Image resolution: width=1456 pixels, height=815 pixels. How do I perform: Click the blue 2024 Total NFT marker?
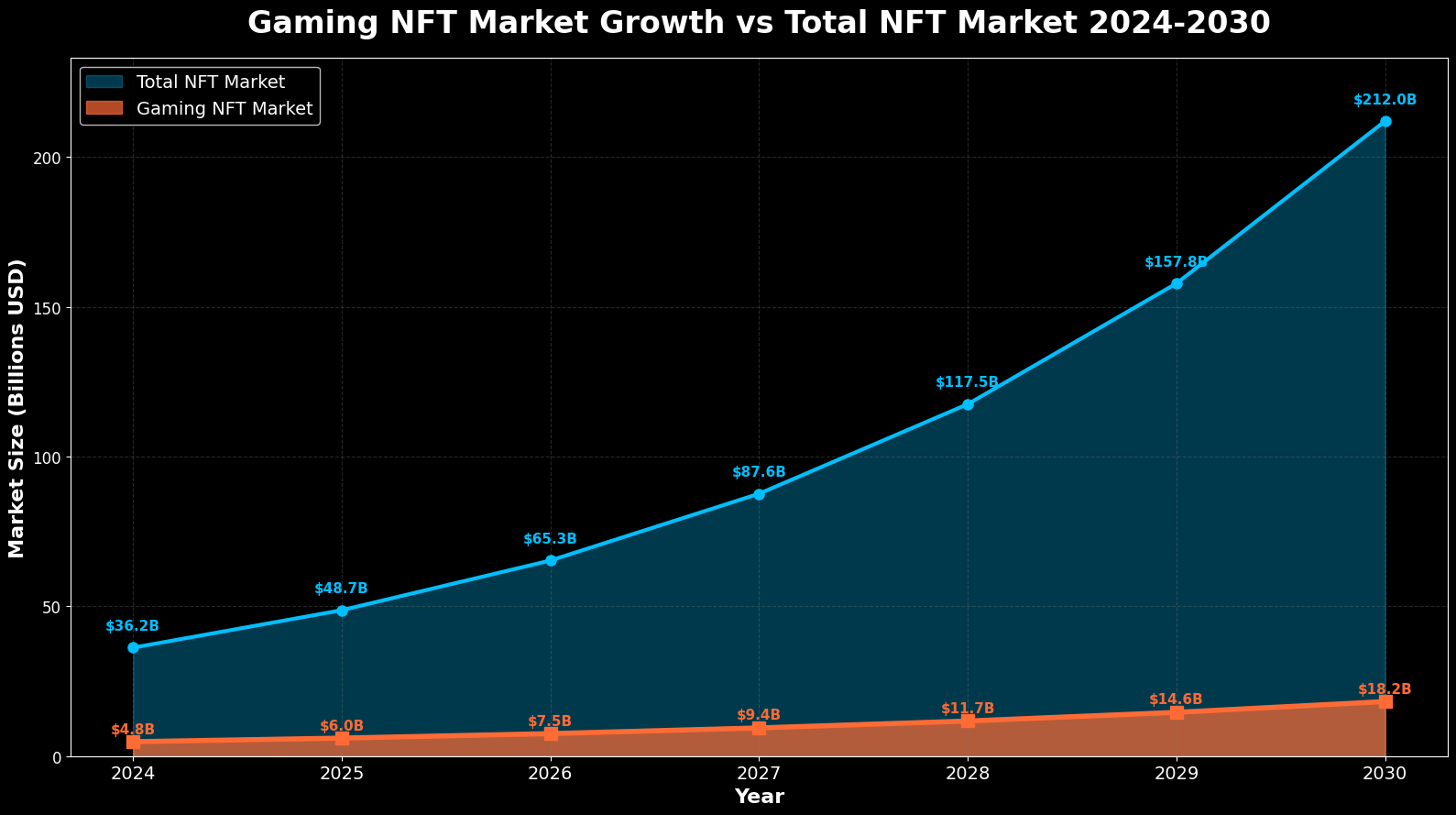point(133,647)
